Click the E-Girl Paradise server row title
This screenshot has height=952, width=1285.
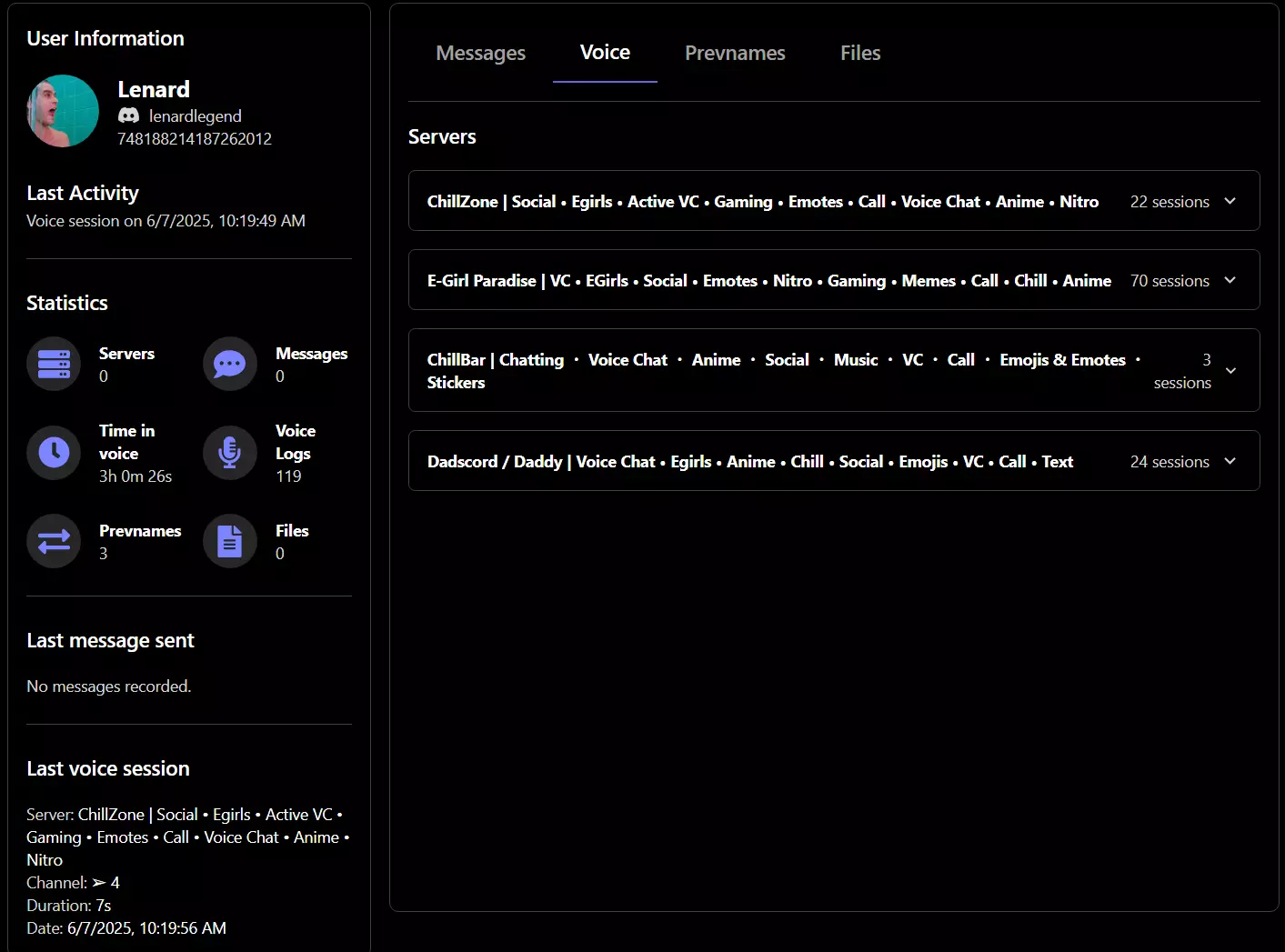pyautogui.click(x=769, y=280)
